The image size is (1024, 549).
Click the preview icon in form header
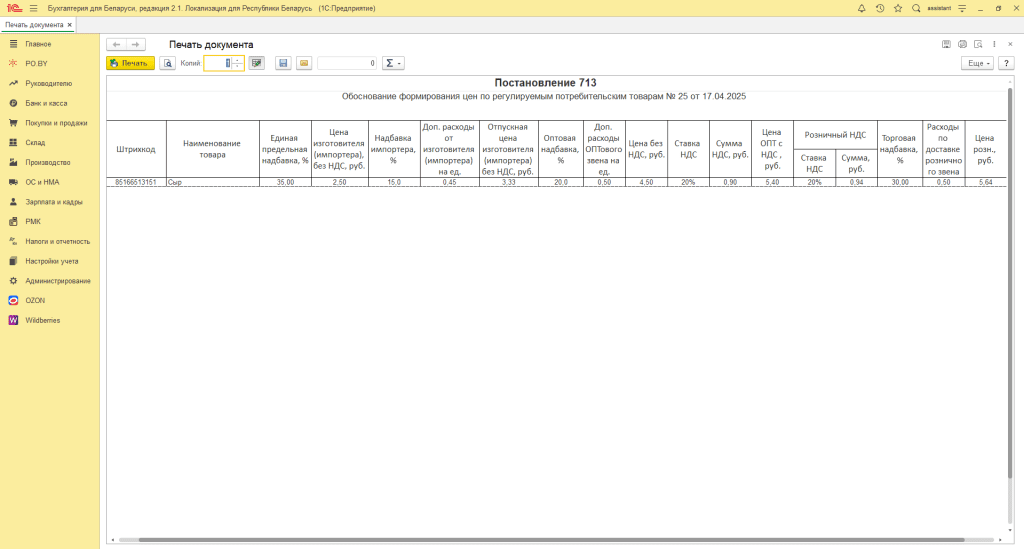978,44
